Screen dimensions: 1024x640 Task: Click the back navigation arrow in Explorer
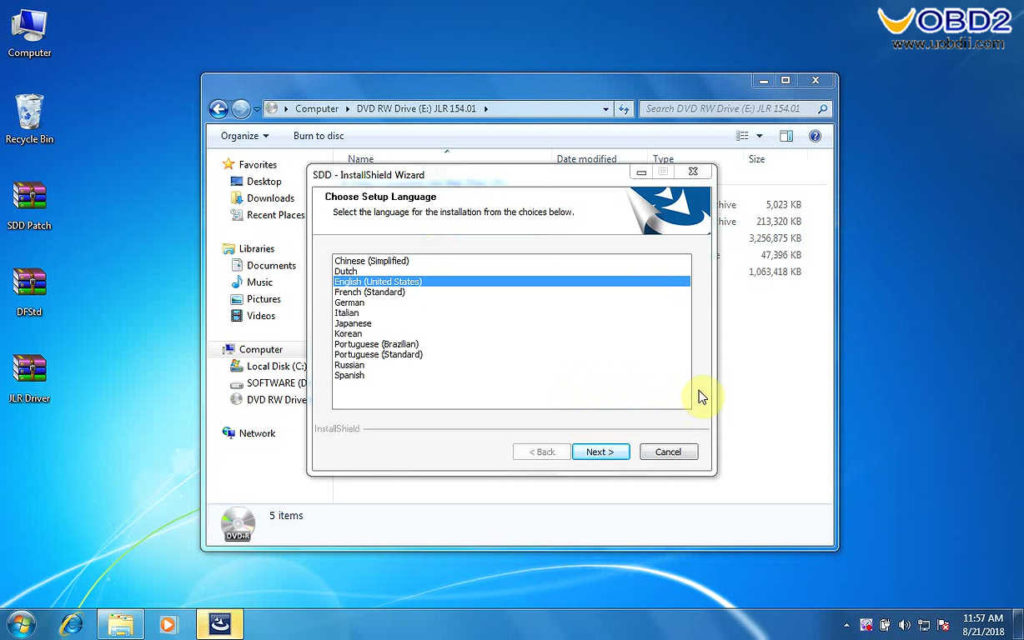click(219, 108)
